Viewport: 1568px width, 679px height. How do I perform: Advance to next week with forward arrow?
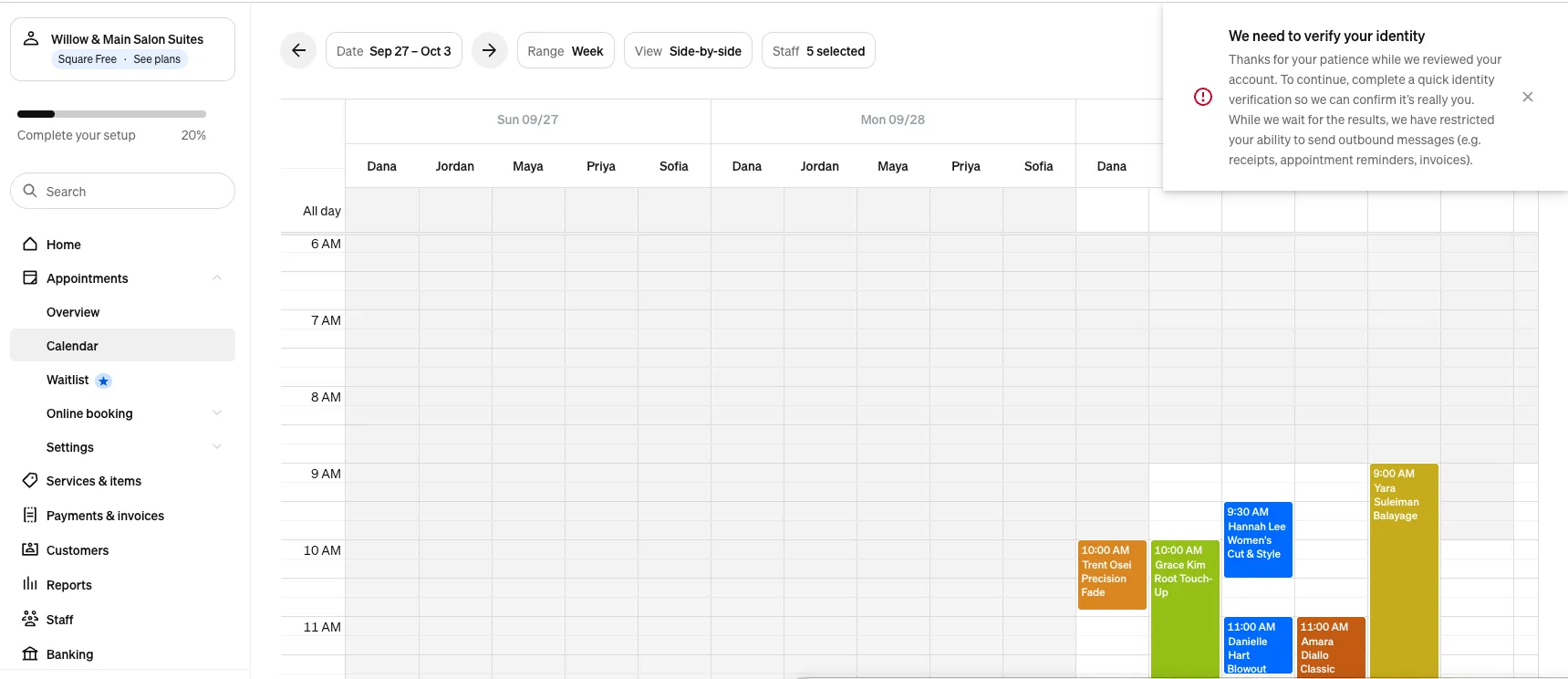click(490, 51)
